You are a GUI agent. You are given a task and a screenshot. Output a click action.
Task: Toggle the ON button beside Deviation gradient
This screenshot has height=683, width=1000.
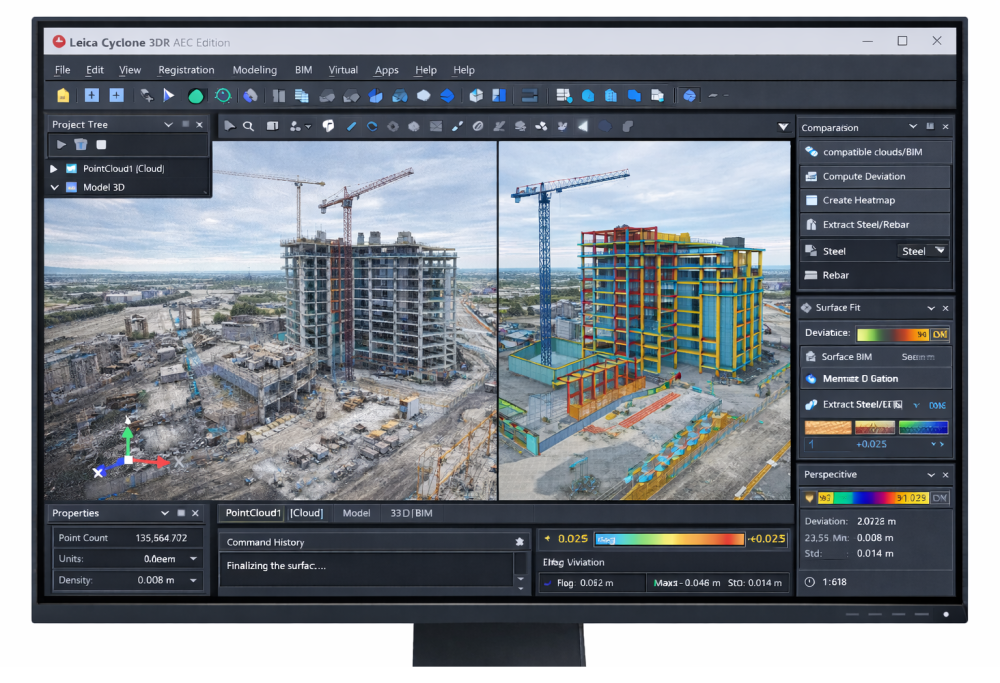pyautogui.click(x=940, y=334)
